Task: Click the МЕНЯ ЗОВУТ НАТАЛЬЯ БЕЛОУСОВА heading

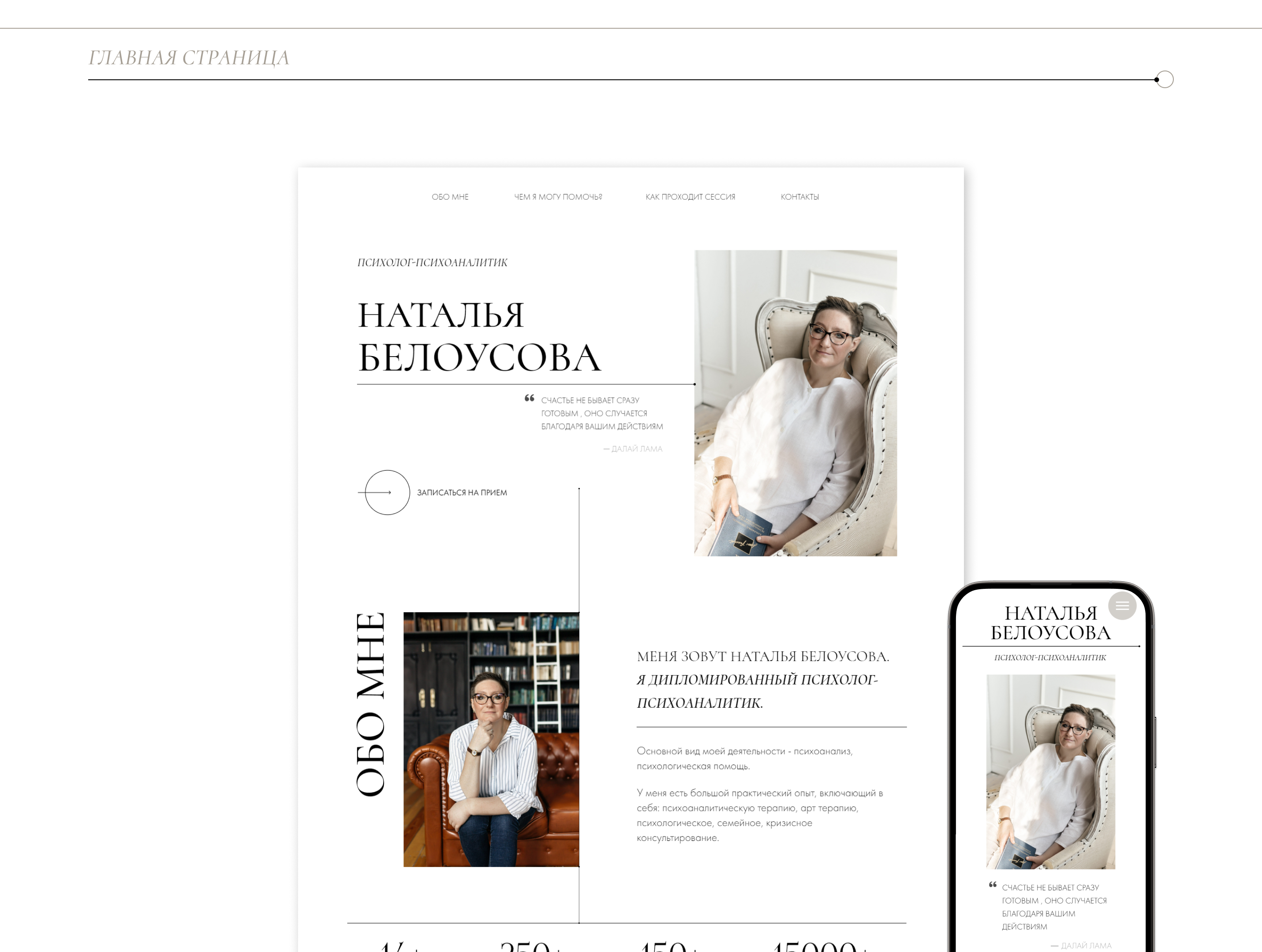Action: click(x=762, y=656)
